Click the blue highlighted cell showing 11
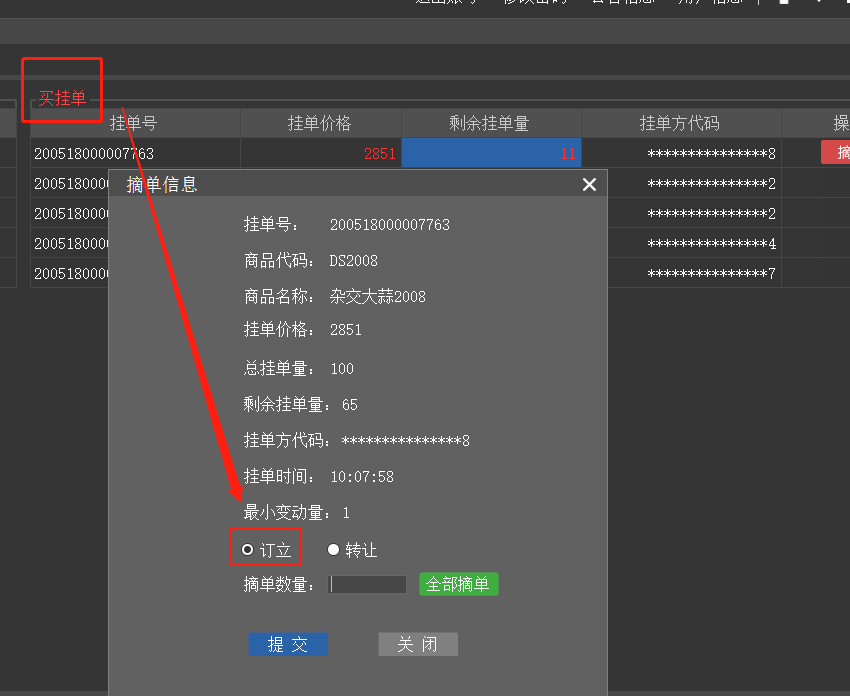 [491, 154]
